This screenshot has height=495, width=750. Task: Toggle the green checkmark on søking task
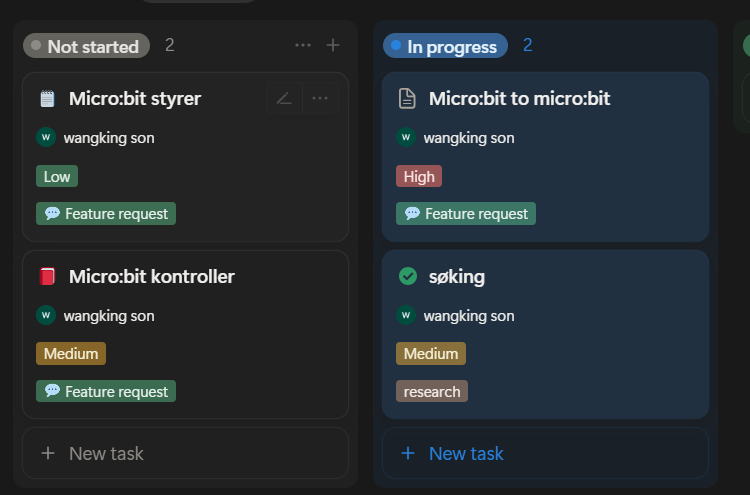pos(407,276)
